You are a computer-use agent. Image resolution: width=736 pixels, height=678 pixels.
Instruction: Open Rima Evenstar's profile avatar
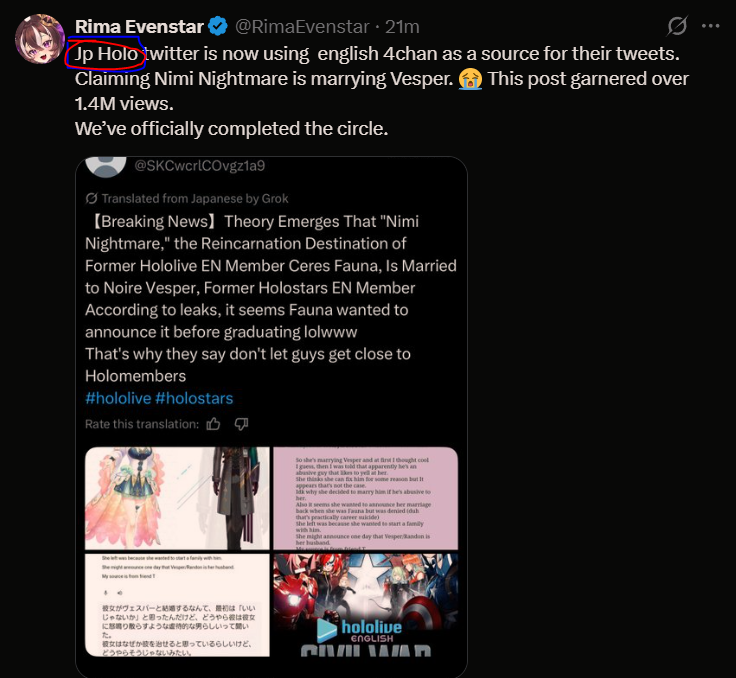[40, 39]
